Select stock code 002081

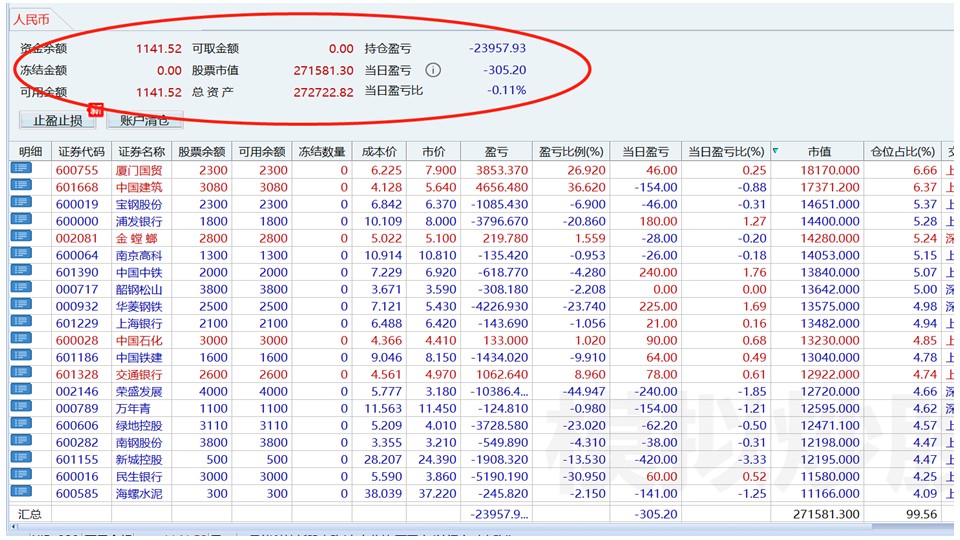pos(77,238)
